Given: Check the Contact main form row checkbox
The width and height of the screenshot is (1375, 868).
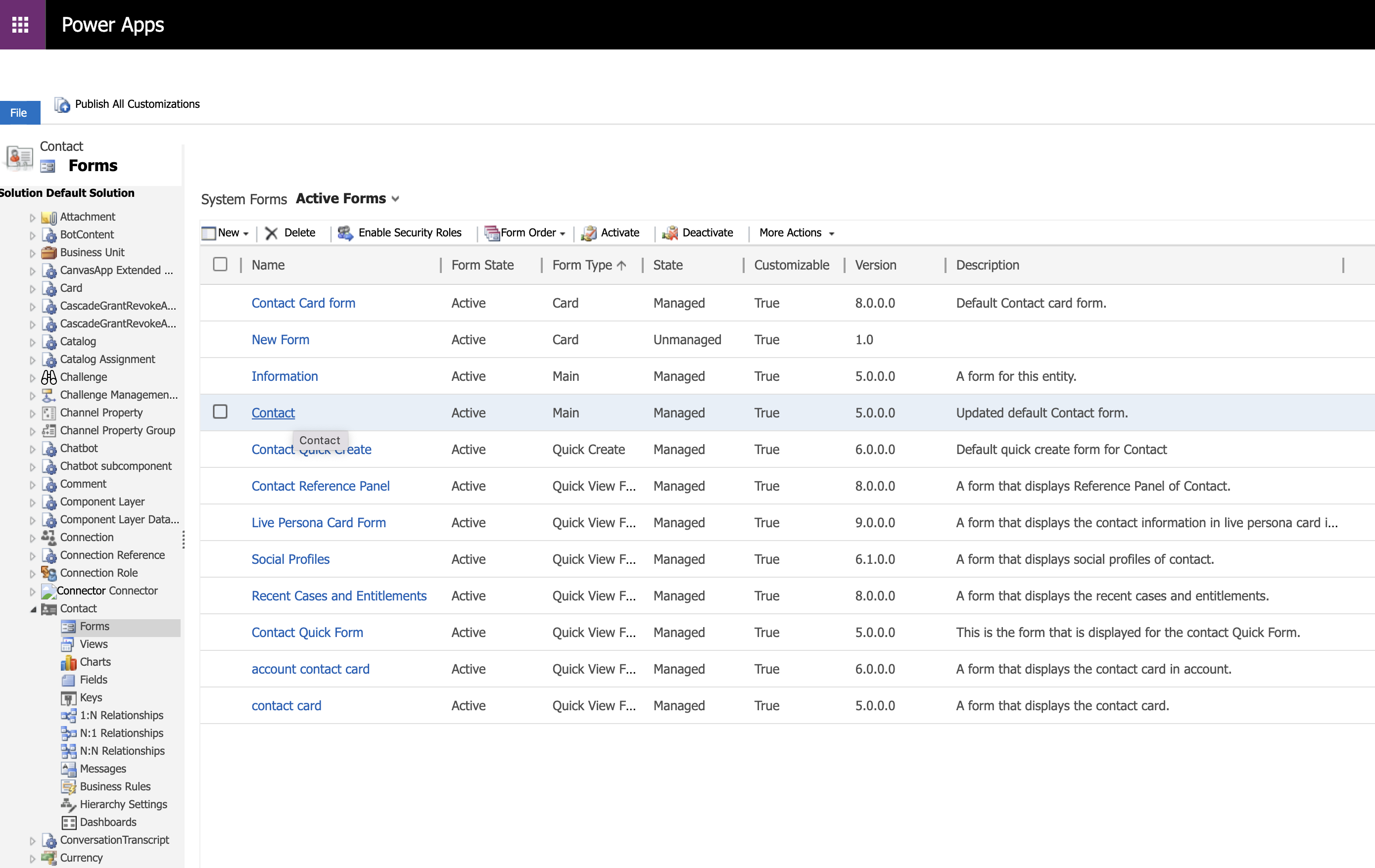Looking at the screenshot, I should click(x=220, y=412).
